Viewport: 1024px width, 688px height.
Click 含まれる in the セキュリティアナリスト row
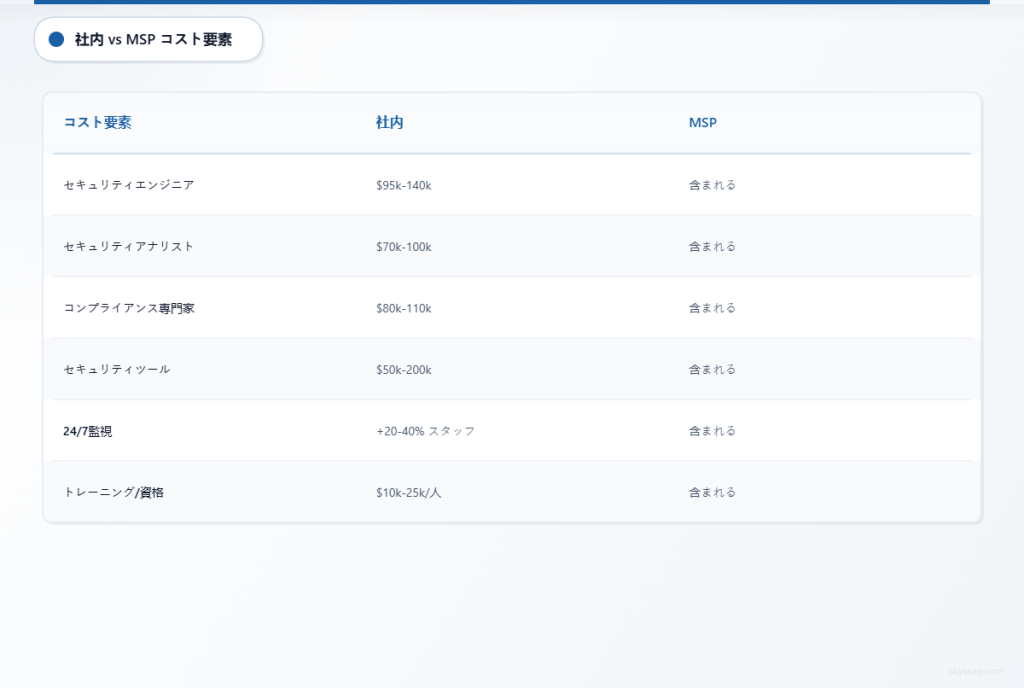(712, 247)
